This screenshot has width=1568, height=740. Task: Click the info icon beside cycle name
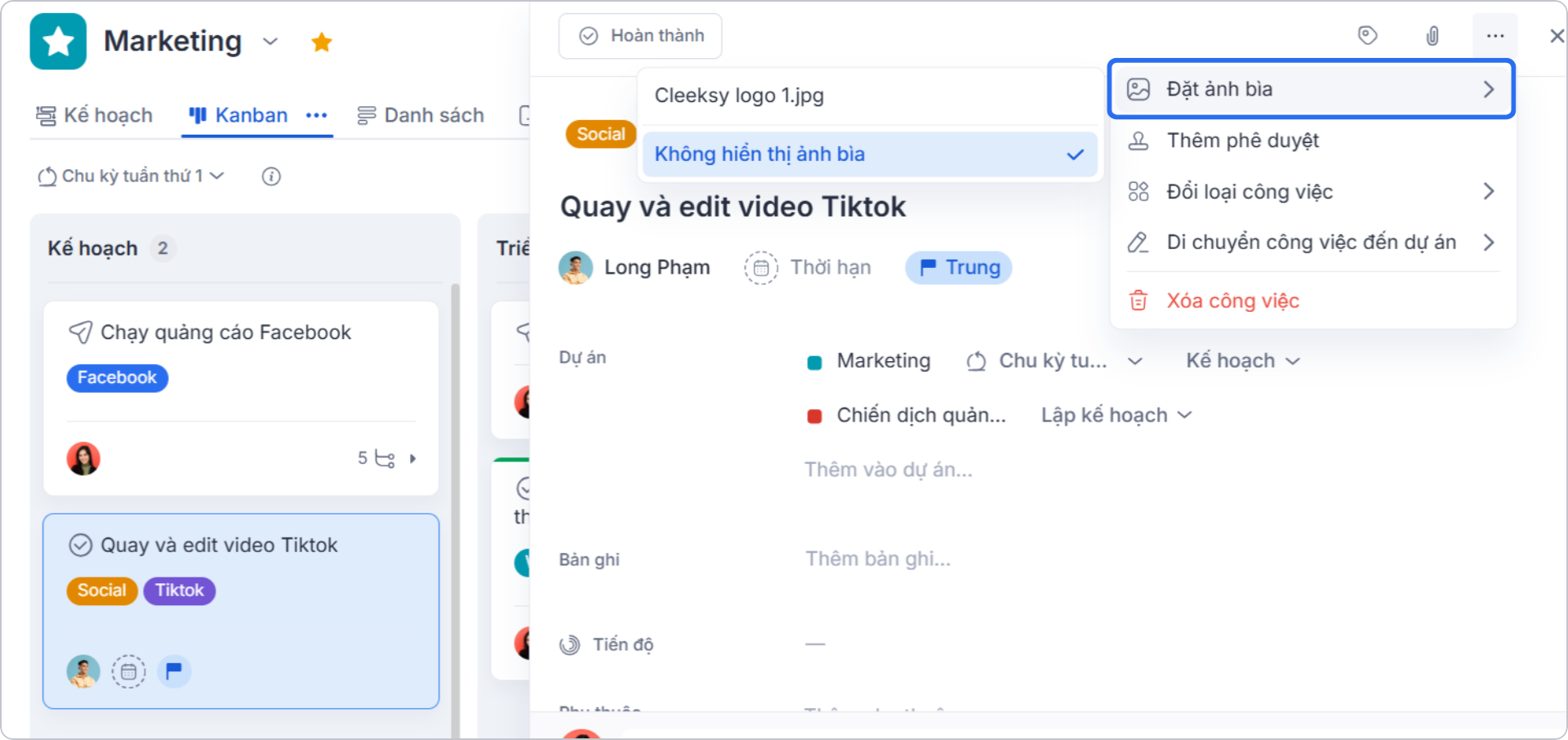271,176
